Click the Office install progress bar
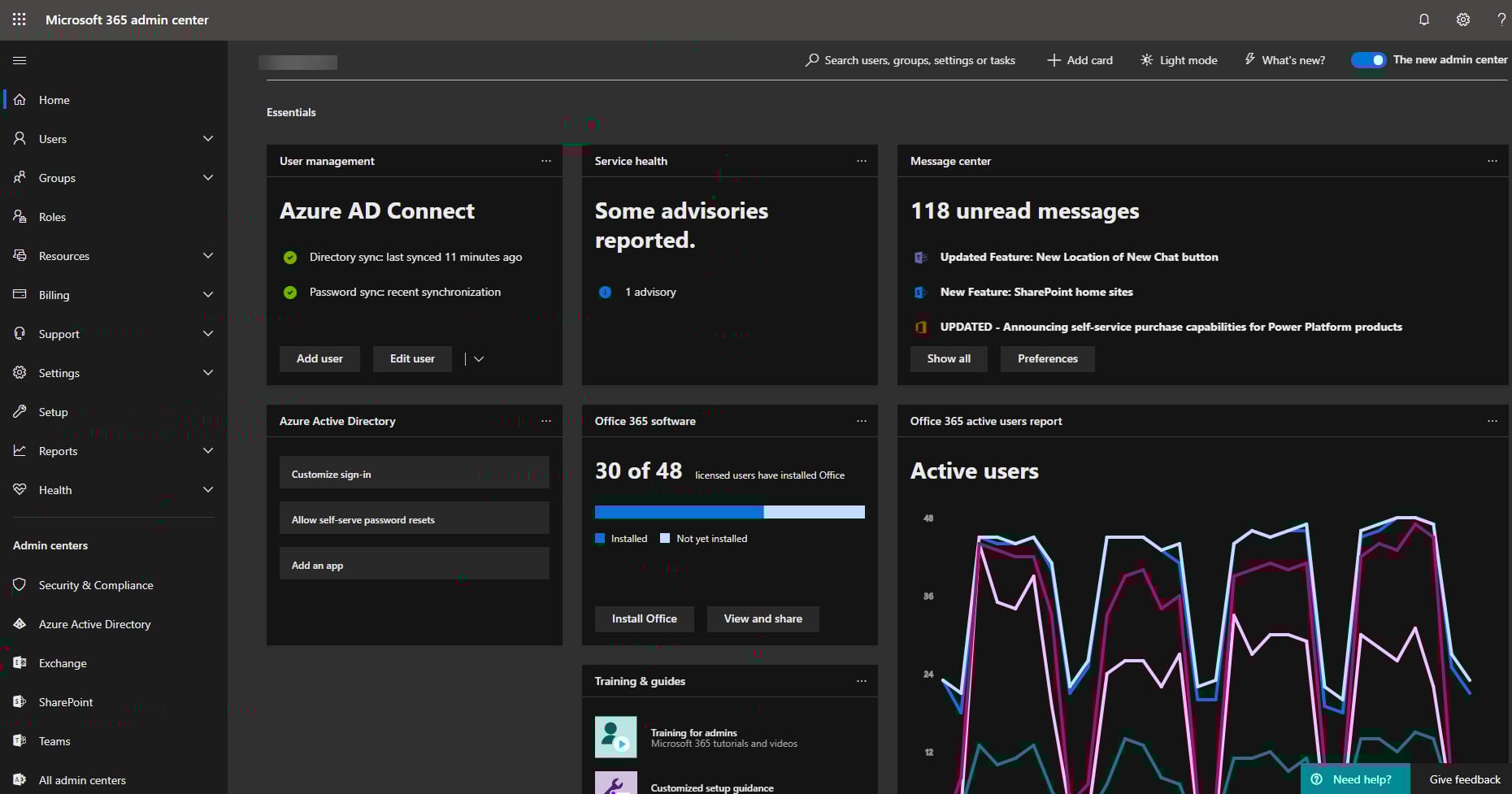This screenshot has width=1512, height=794. click(x=729, y=511)
